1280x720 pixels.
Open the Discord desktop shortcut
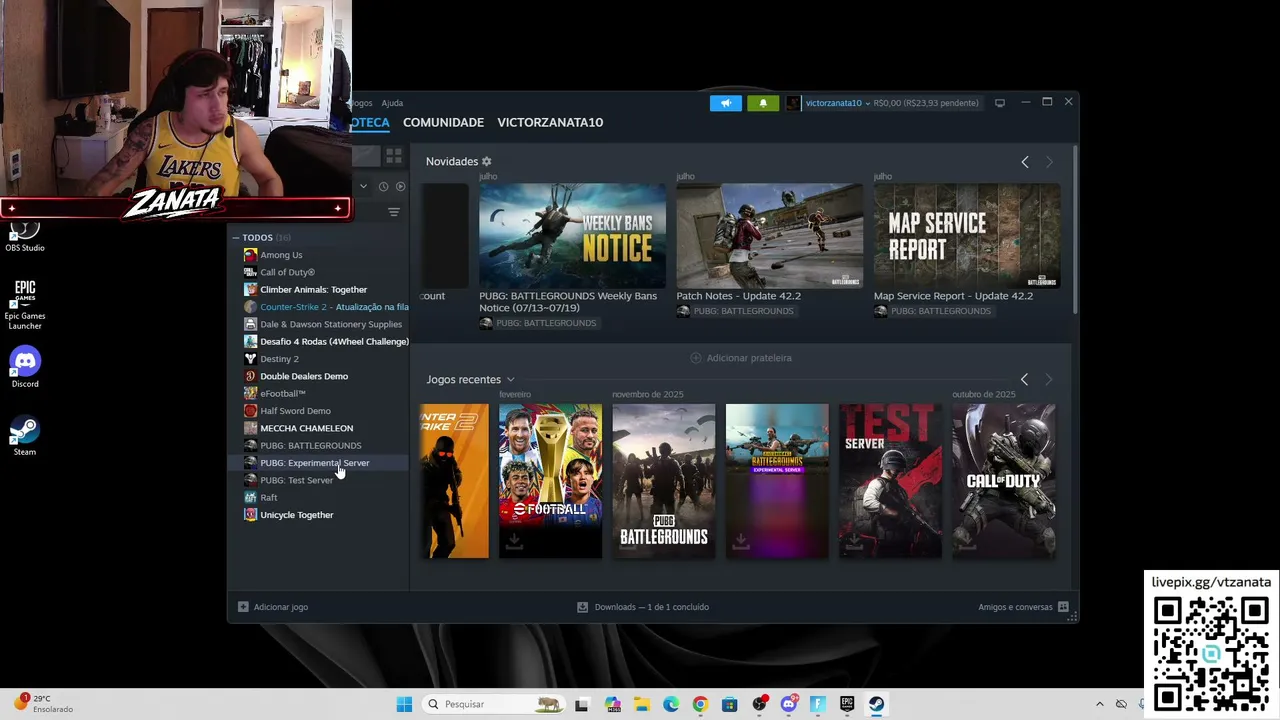pyautogui.click(x=25, y=367)
